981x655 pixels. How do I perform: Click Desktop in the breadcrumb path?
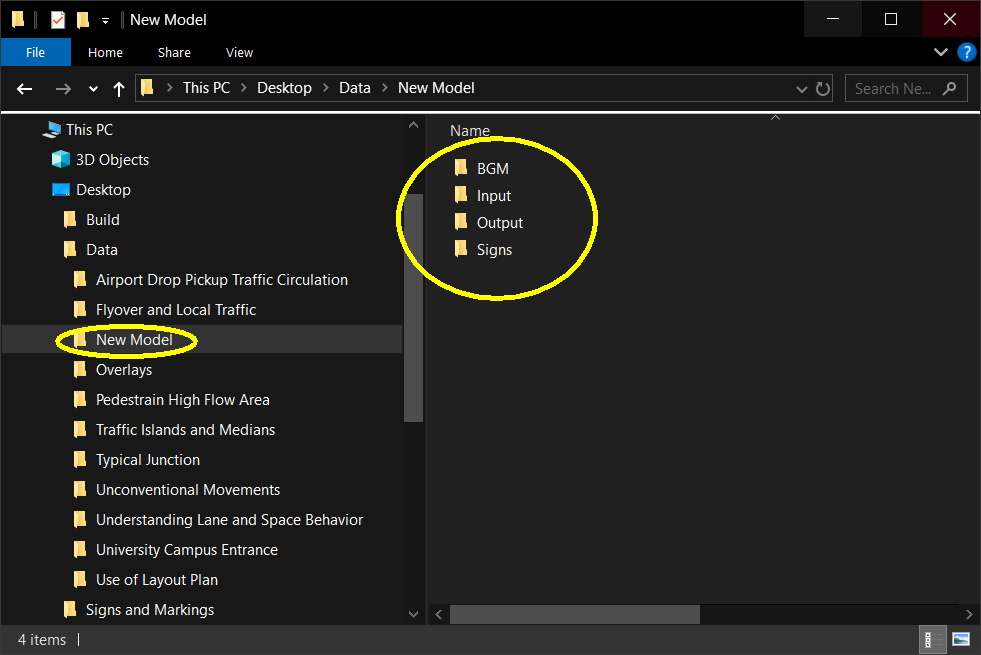(x=284, y=88)
